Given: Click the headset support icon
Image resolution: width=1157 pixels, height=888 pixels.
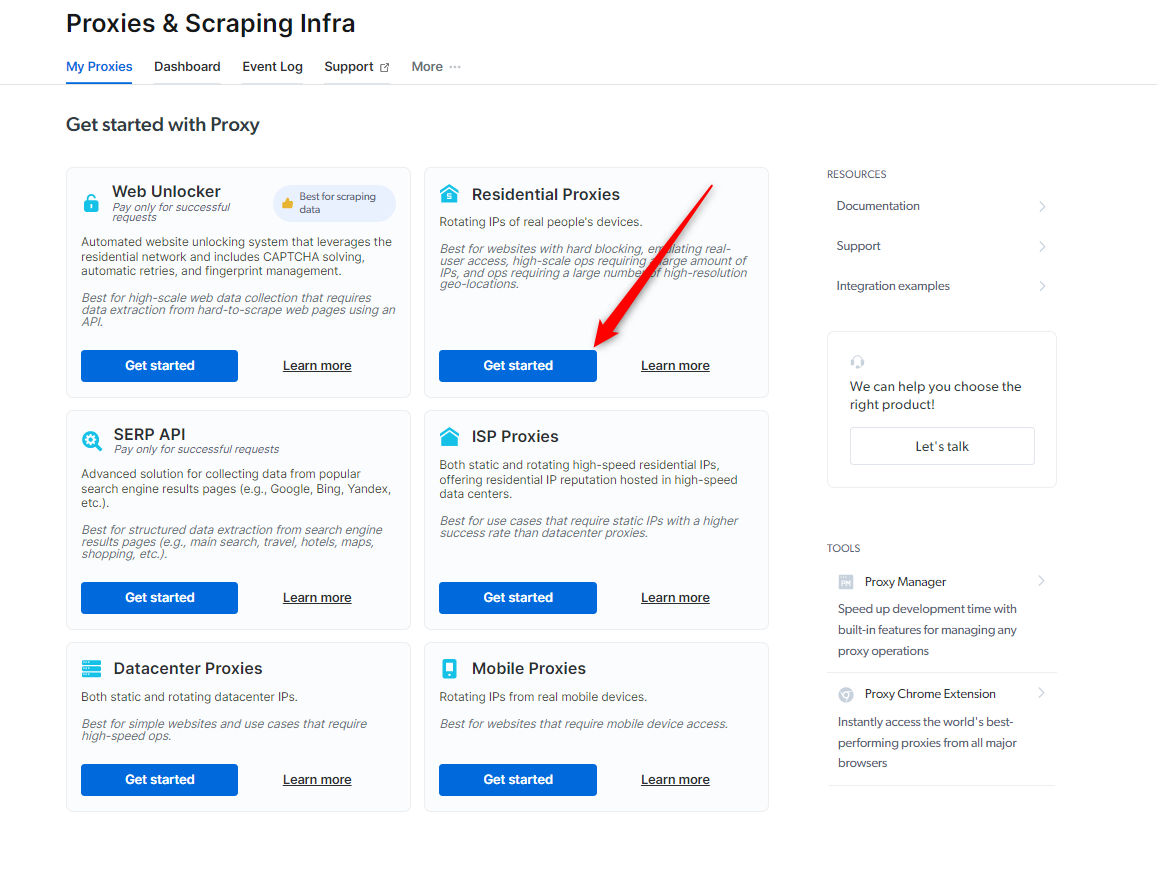Looking at the screenshot, I should 857,362.
